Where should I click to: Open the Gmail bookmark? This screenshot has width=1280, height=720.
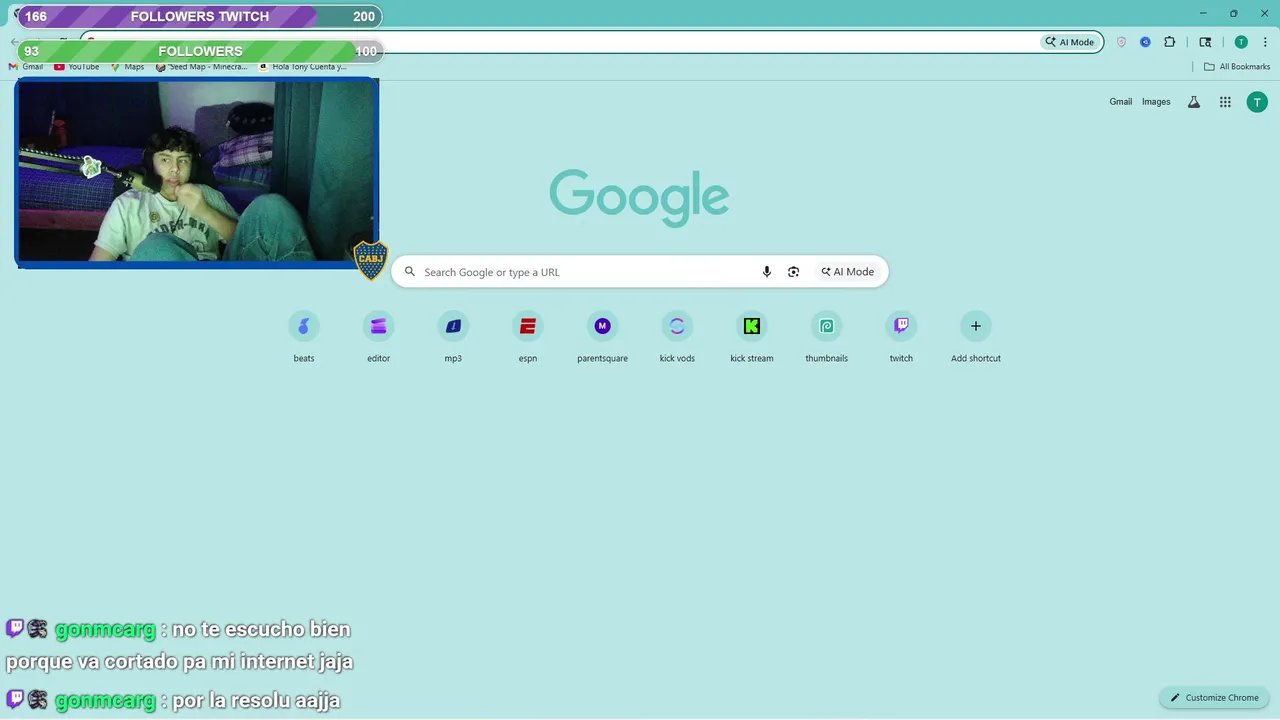[x=26, y=67]
